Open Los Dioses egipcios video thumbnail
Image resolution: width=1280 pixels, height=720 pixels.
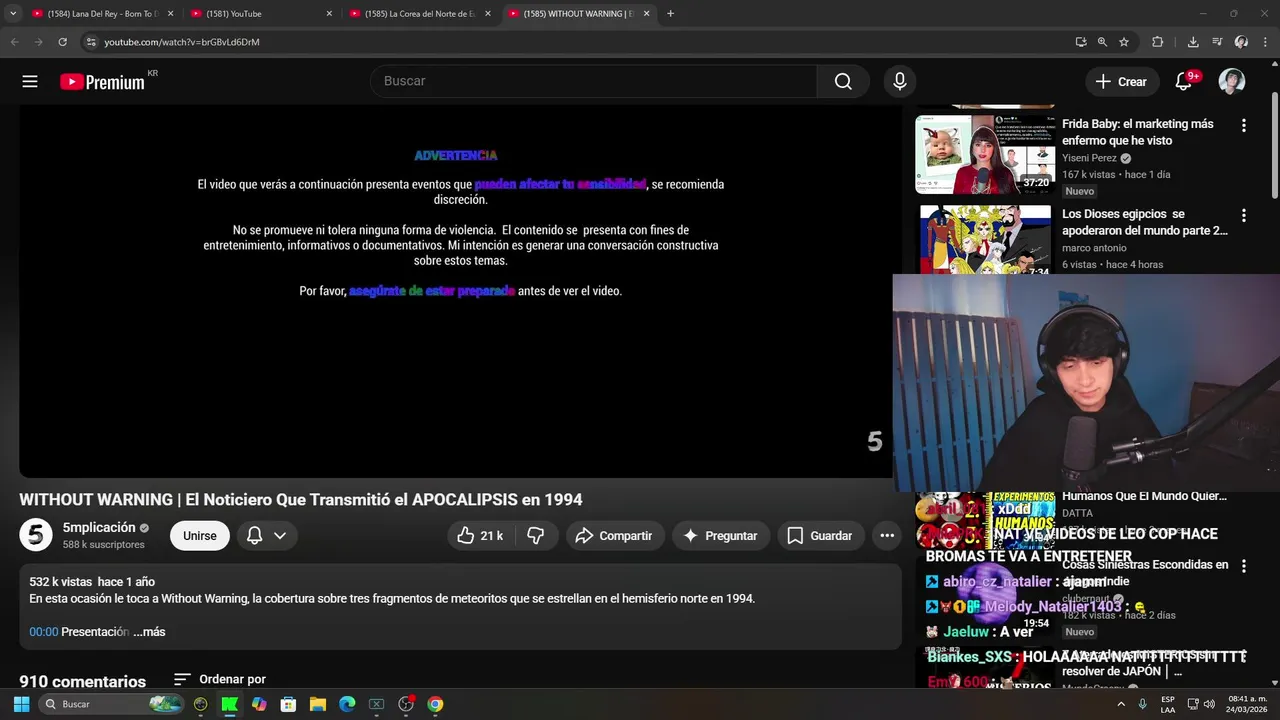[985, 240]
